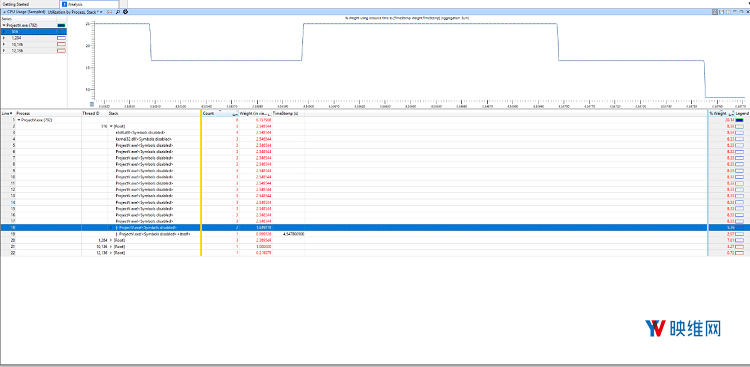Image resolution: width=750 pixels, height=367 pixels.
Task: Click the Analysis tab's blue icon
Action: [x=65, y=4]
